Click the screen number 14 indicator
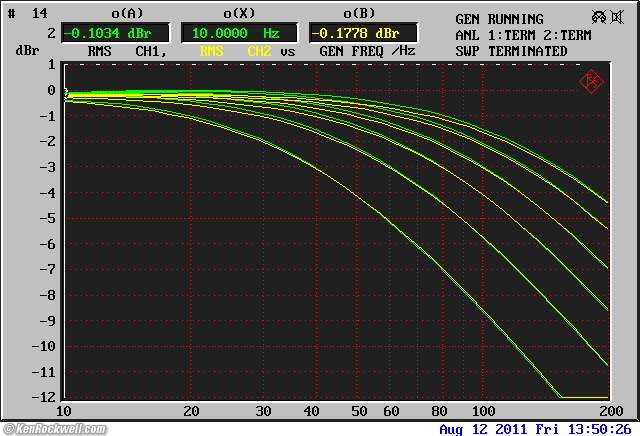Screen dimensions: 640x436 [x=38, y=13]
